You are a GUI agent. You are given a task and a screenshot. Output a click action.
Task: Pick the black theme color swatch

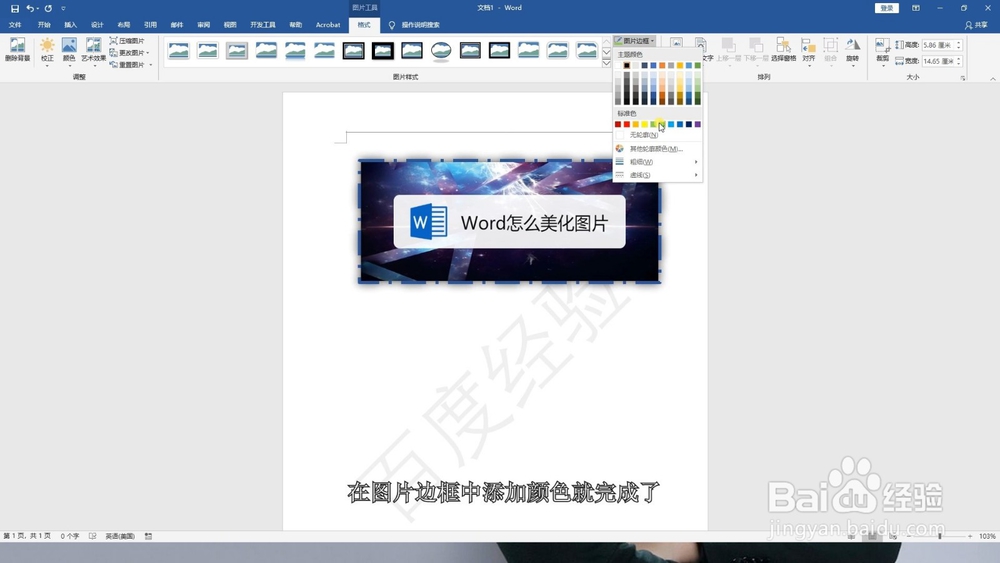[626, 65]
